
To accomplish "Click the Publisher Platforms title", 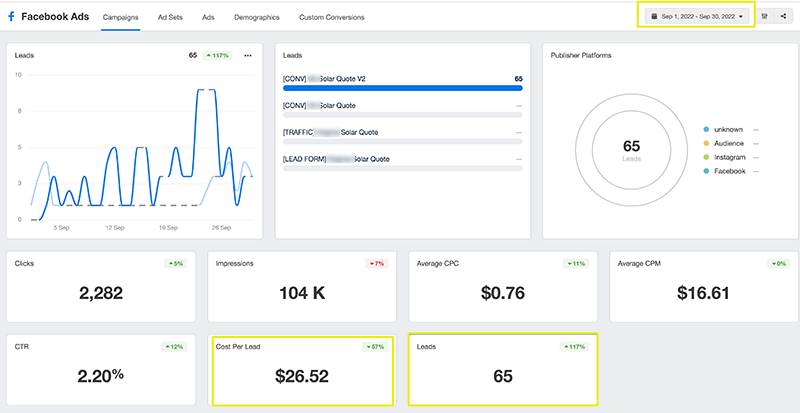I will coord(581,55).
